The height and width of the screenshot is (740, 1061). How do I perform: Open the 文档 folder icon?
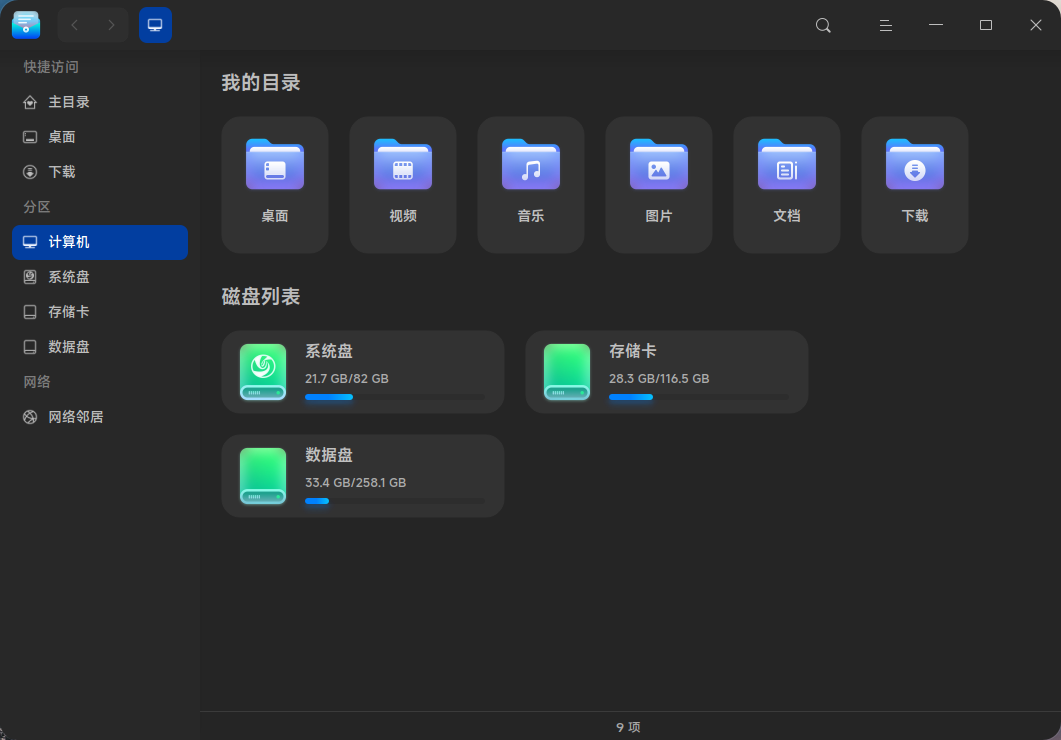tap(786, 164)
